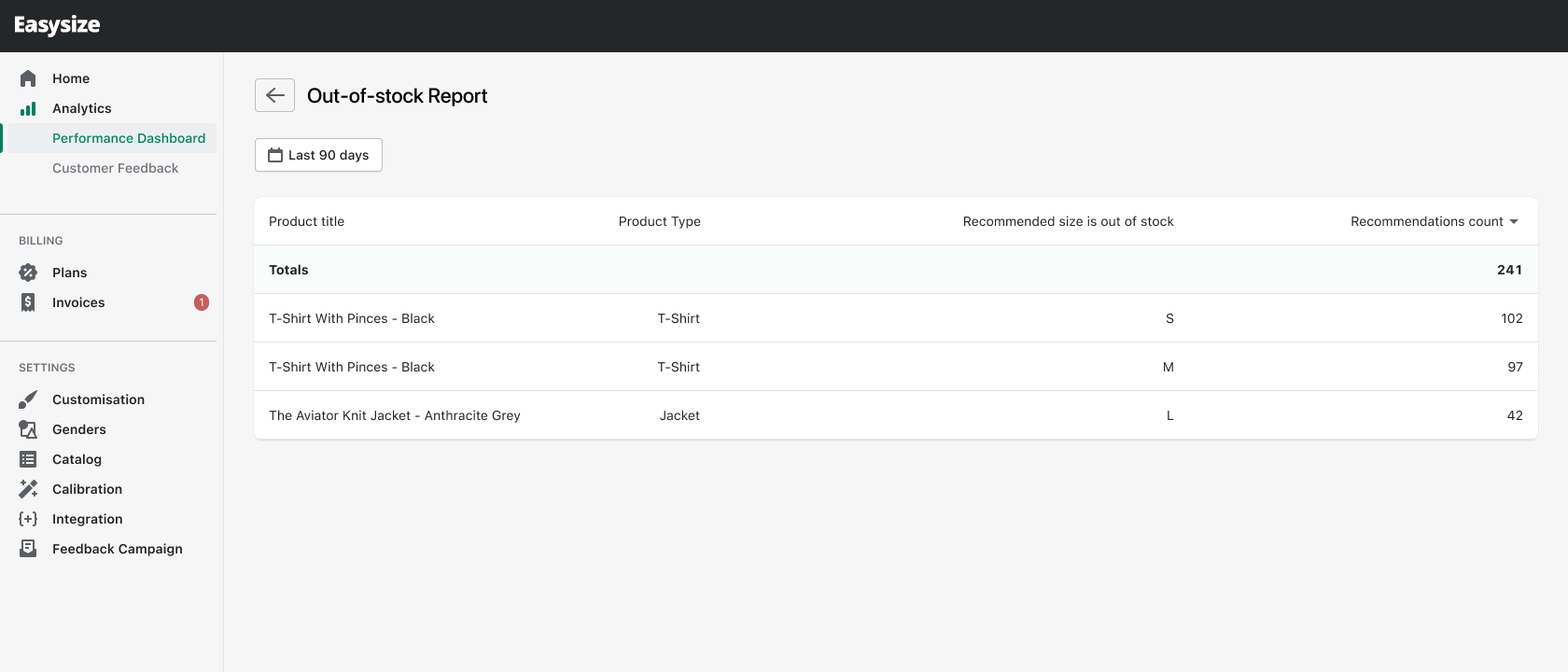Click the Calibration magic wand icon
Image resolution: width=1568 pixels, height=672 pixels.
(28, 489)
